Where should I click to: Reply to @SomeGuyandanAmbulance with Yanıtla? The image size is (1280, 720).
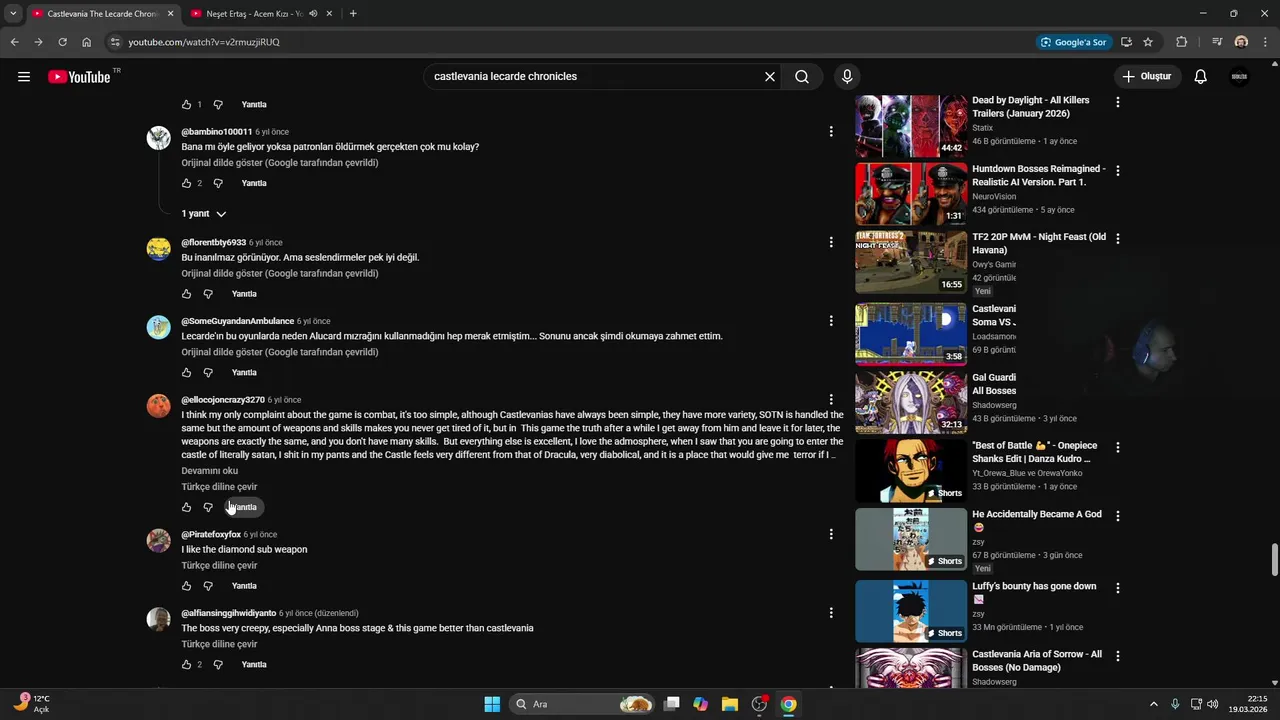(244, 372)
